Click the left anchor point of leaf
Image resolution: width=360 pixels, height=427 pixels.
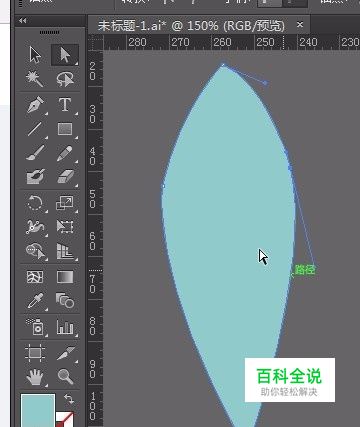click(x=163, y=186)
